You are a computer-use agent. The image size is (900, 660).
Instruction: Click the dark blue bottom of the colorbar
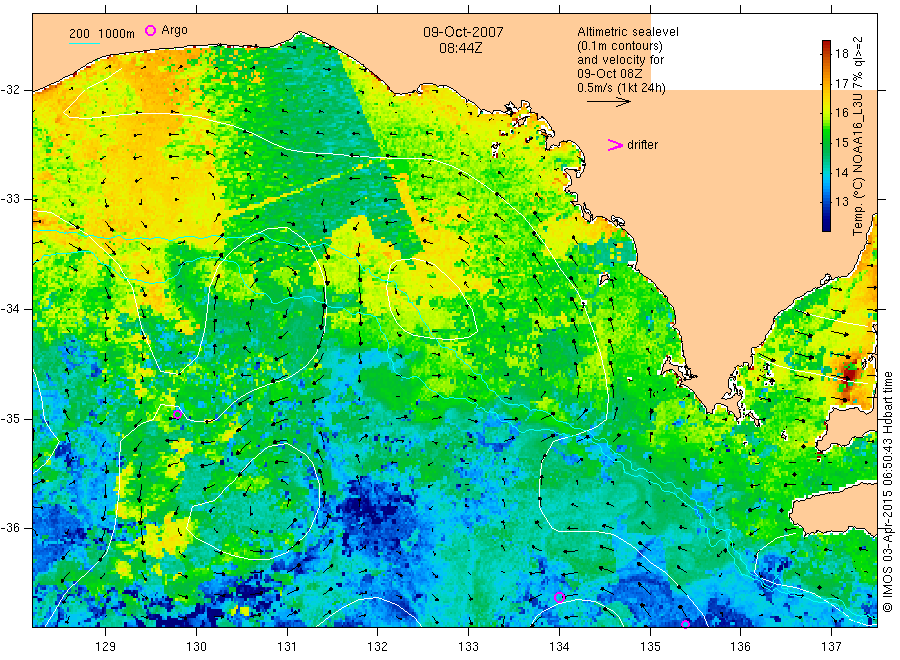826,226
